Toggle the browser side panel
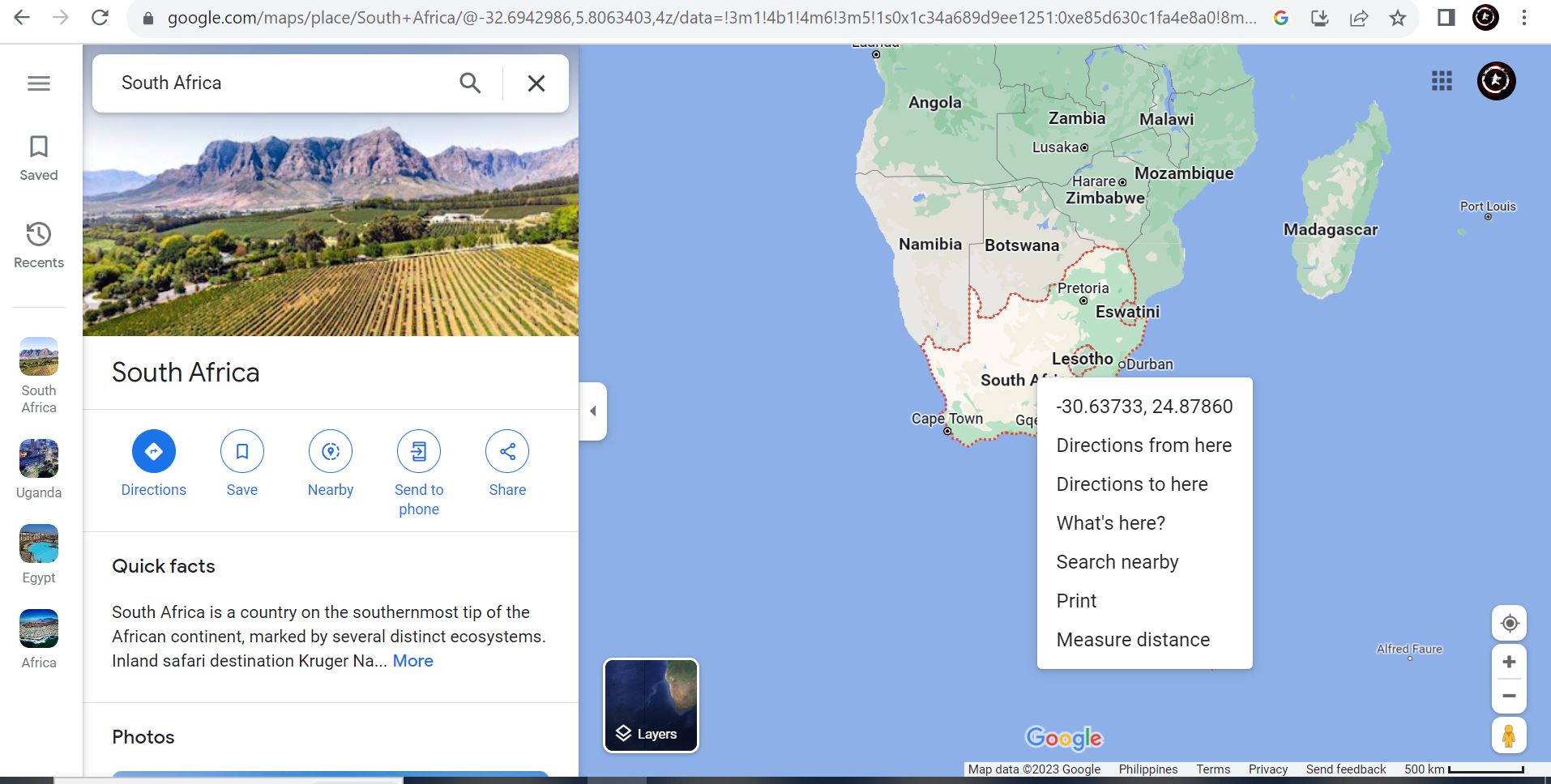This screenshot has width=1551, height=784. [x=1446, y=18]
